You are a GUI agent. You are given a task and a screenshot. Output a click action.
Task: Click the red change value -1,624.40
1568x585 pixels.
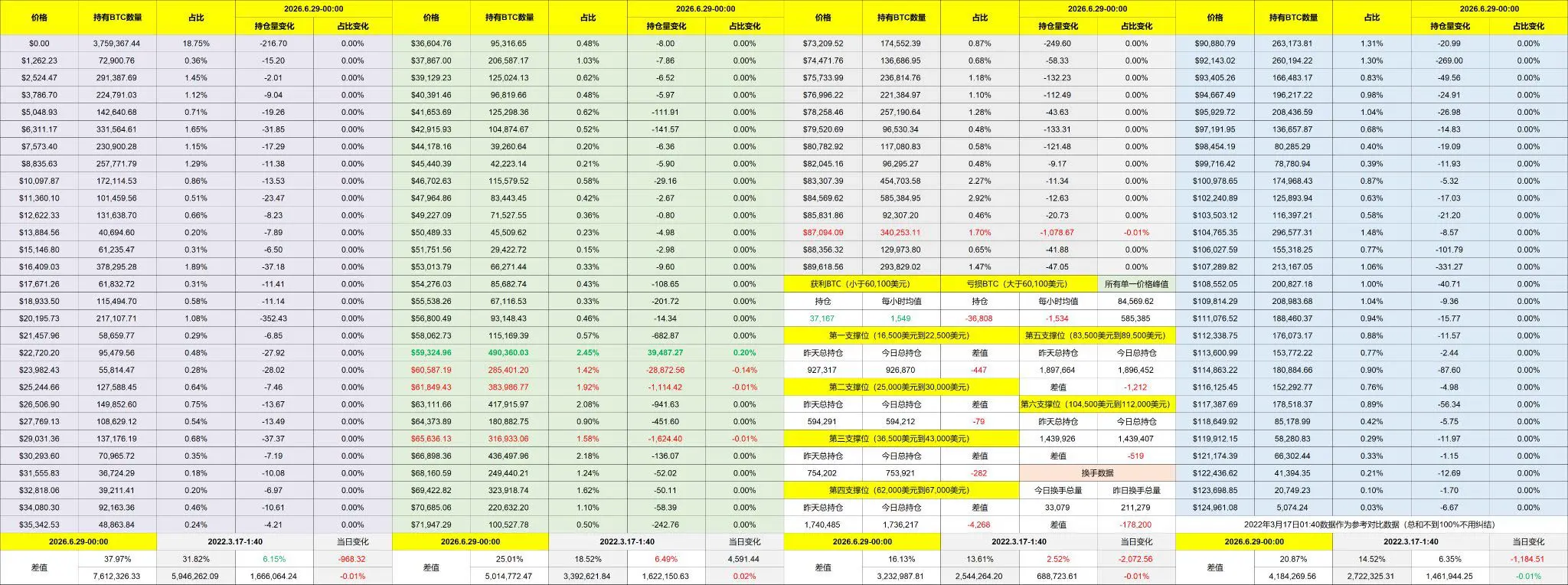[665, 439]
